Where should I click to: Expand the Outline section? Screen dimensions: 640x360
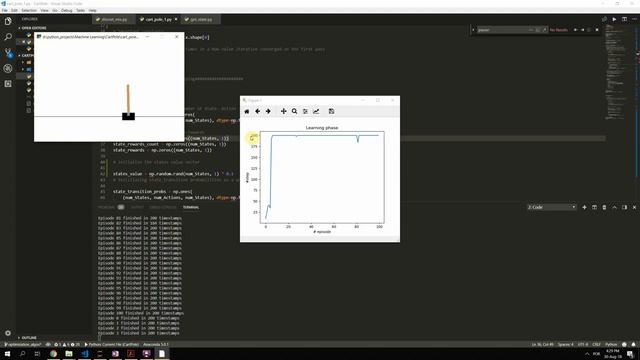(28, 338)
